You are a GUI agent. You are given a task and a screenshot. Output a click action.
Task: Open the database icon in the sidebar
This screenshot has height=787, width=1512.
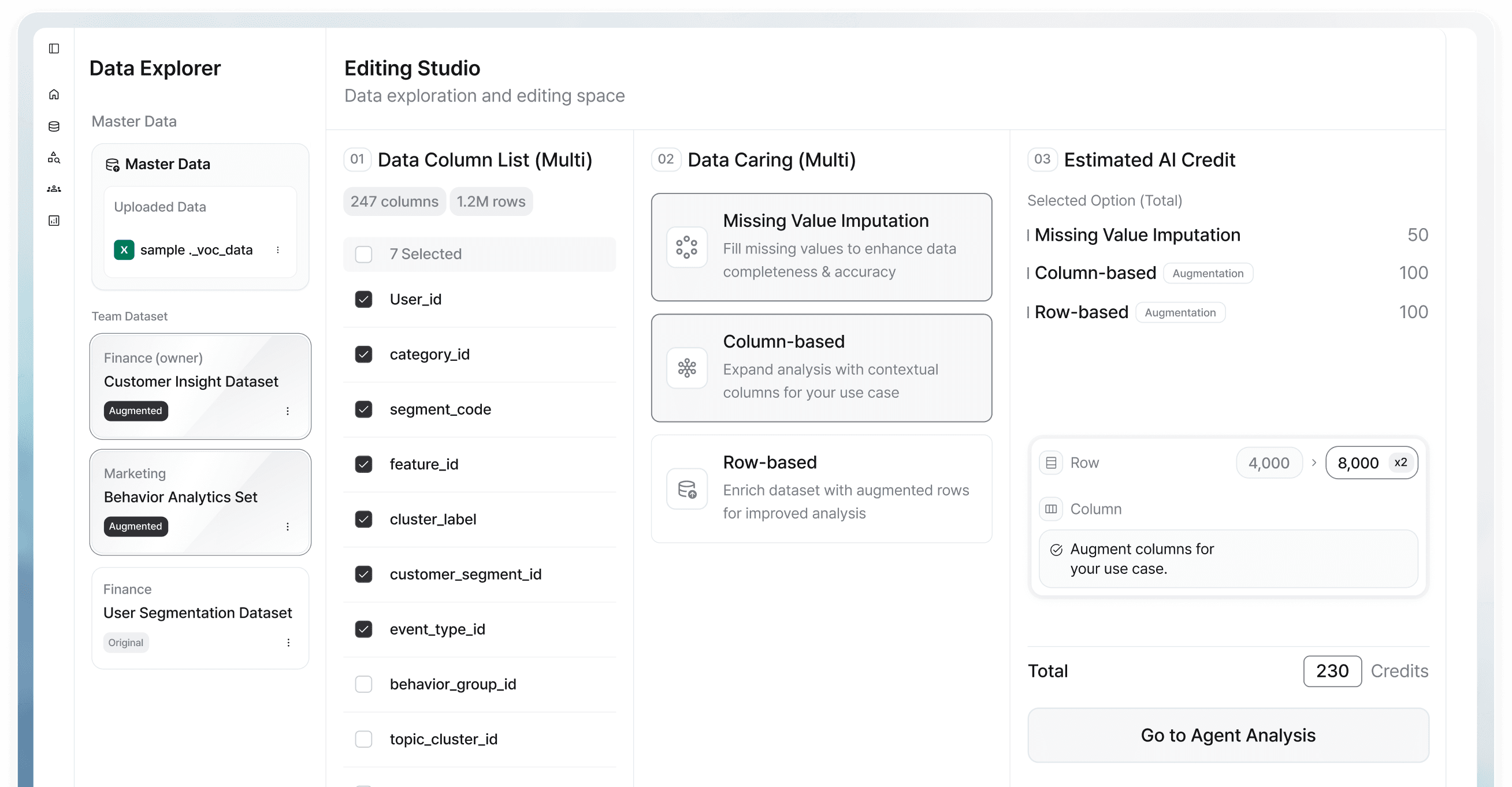click(54, 126)
